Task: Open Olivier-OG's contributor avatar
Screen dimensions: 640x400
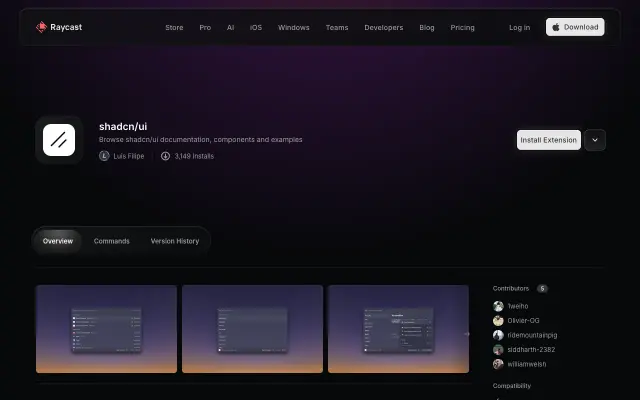Action: (498, 321)
